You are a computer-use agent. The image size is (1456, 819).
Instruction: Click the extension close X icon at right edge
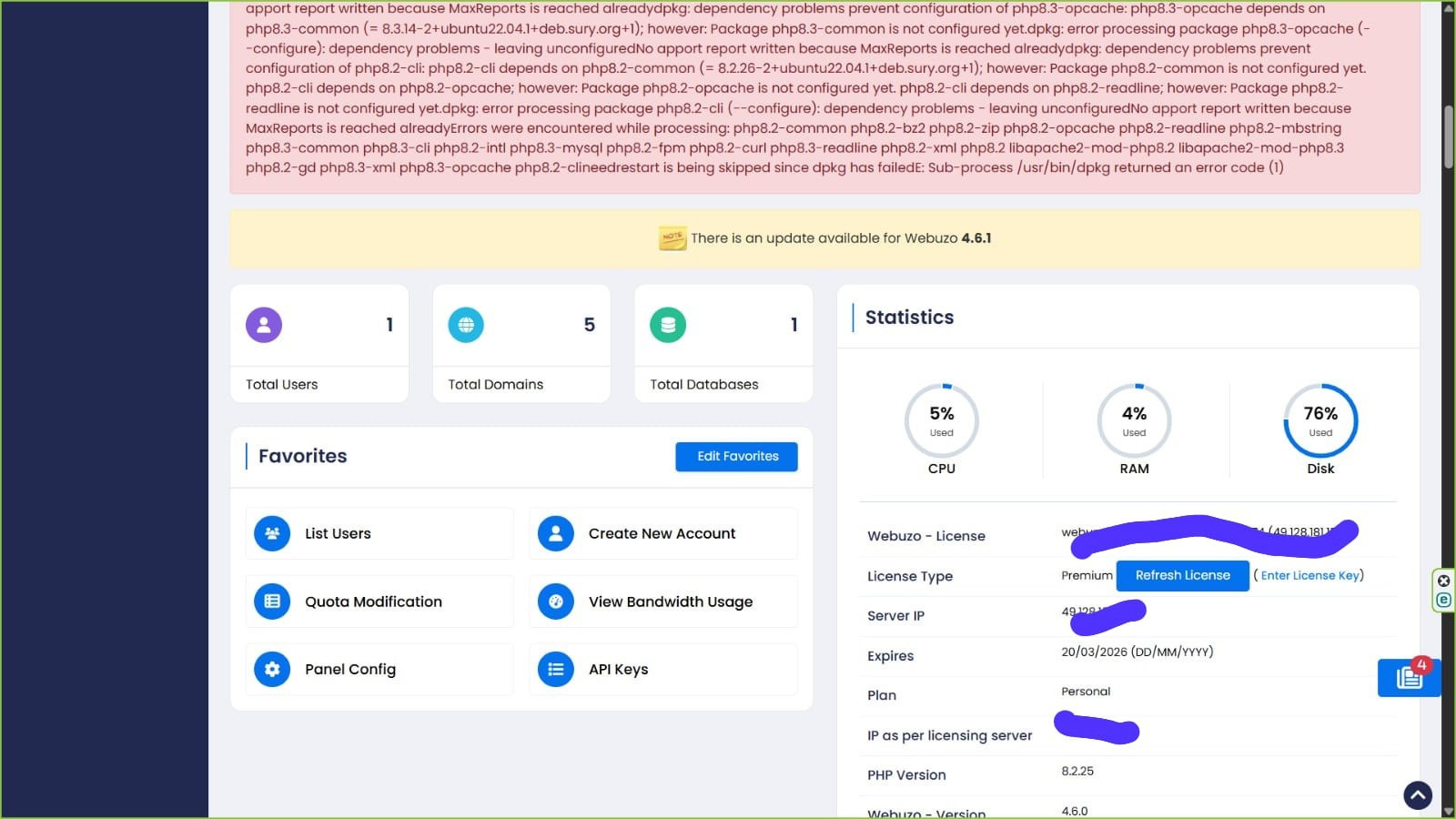[x=1443, y=581]
